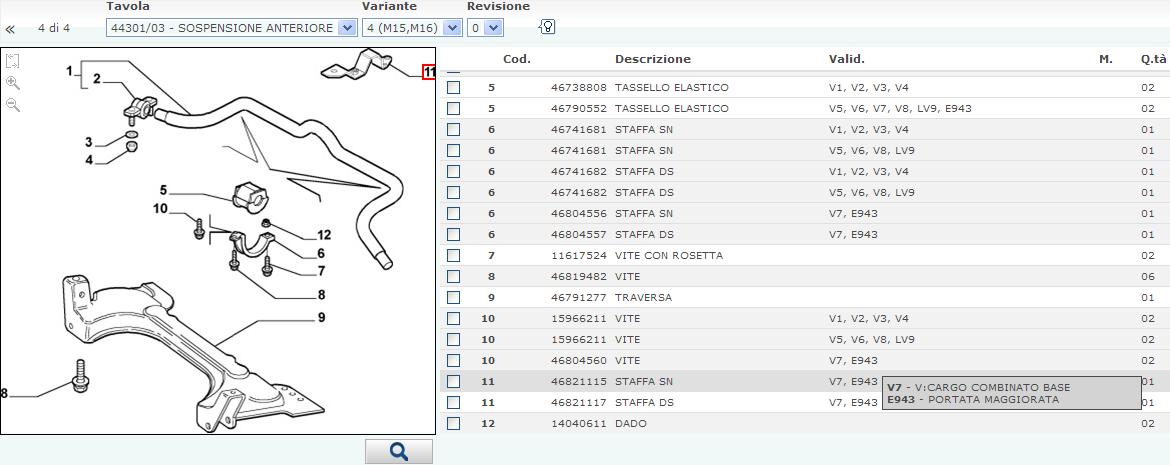Check the box for part 46738808
The image size is (1170, 465).
point(454,88)
